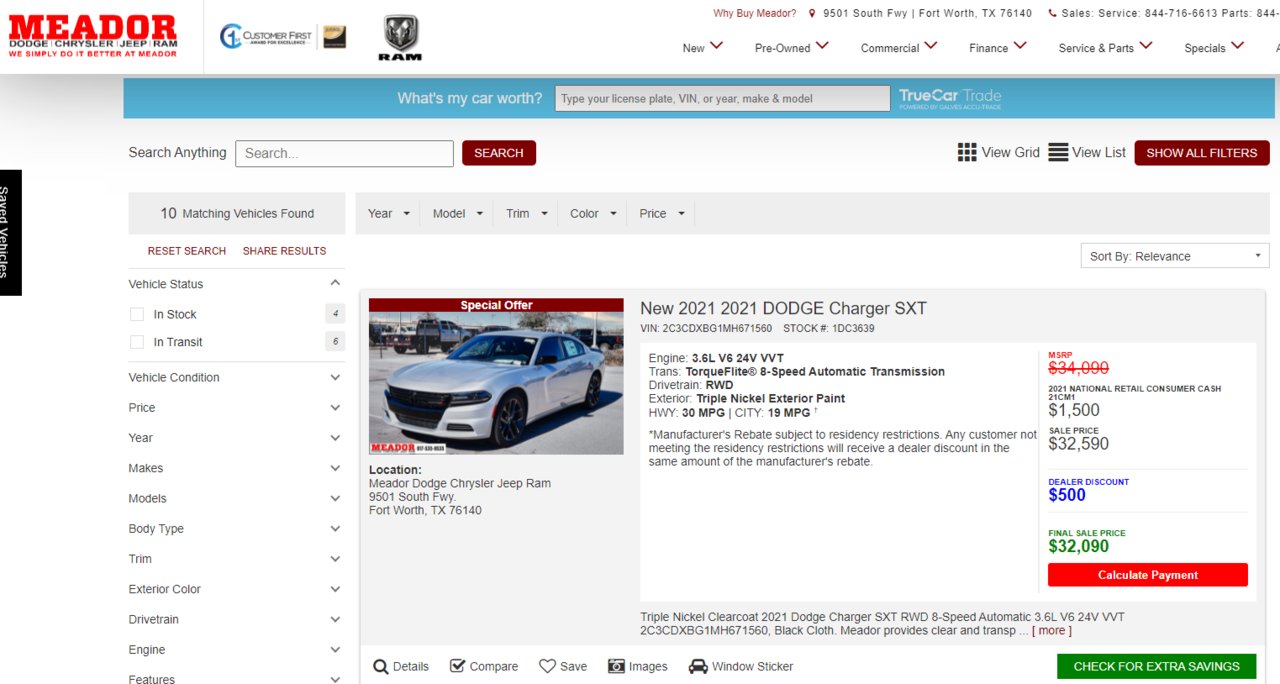1280x684 pixels.
Task: Check the In Stock checkbox
Action: click(137, 314)
